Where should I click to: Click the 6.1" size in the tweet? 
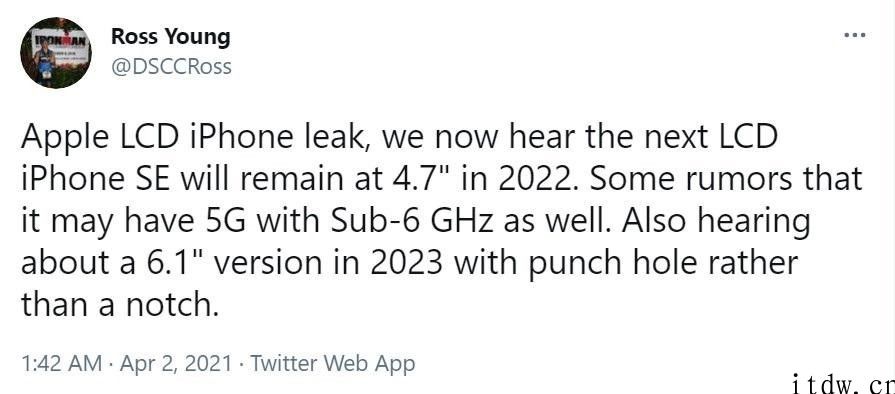point(169,263)
